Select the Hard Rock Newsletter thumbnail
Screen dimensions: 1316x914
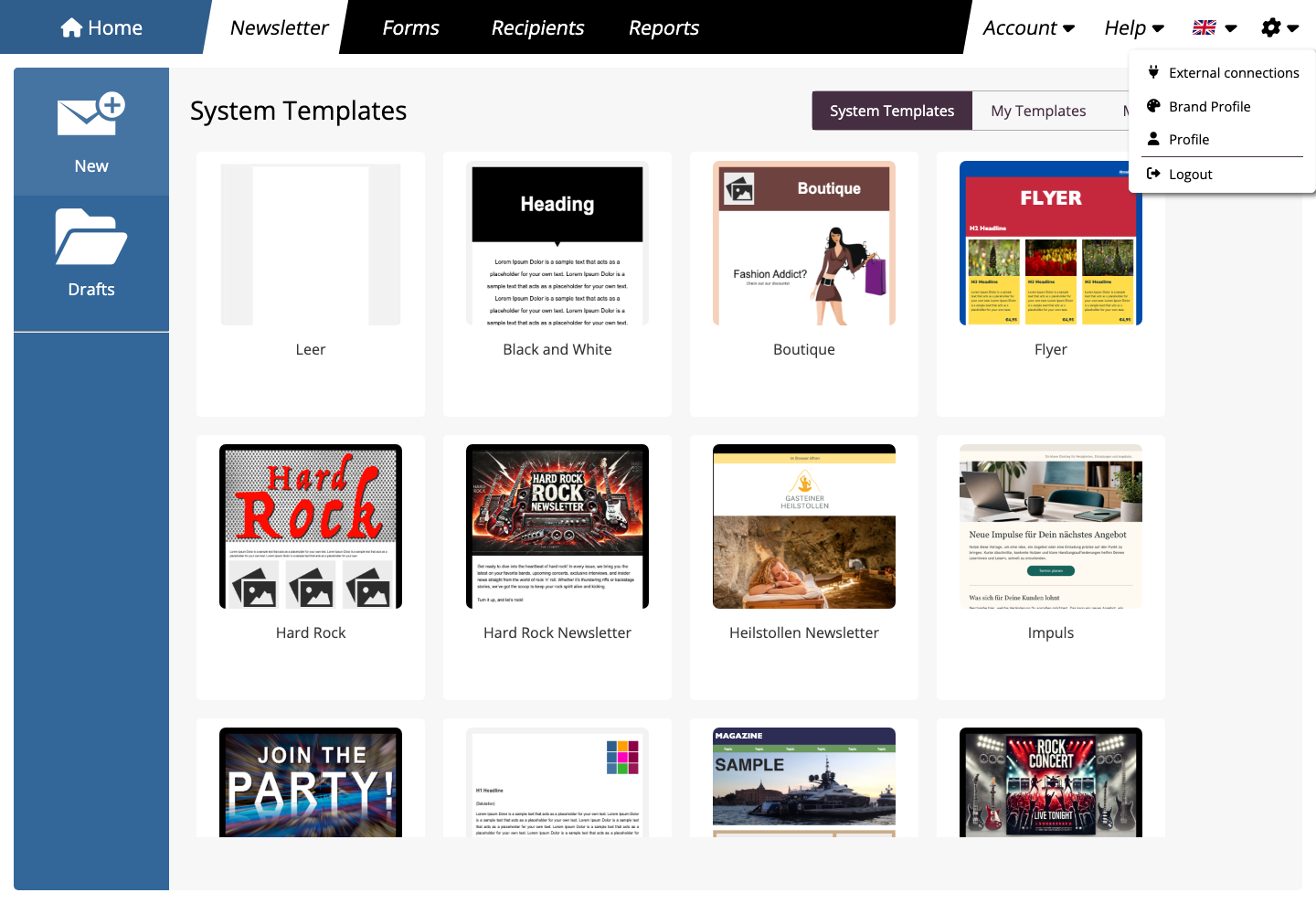[557, 526]
